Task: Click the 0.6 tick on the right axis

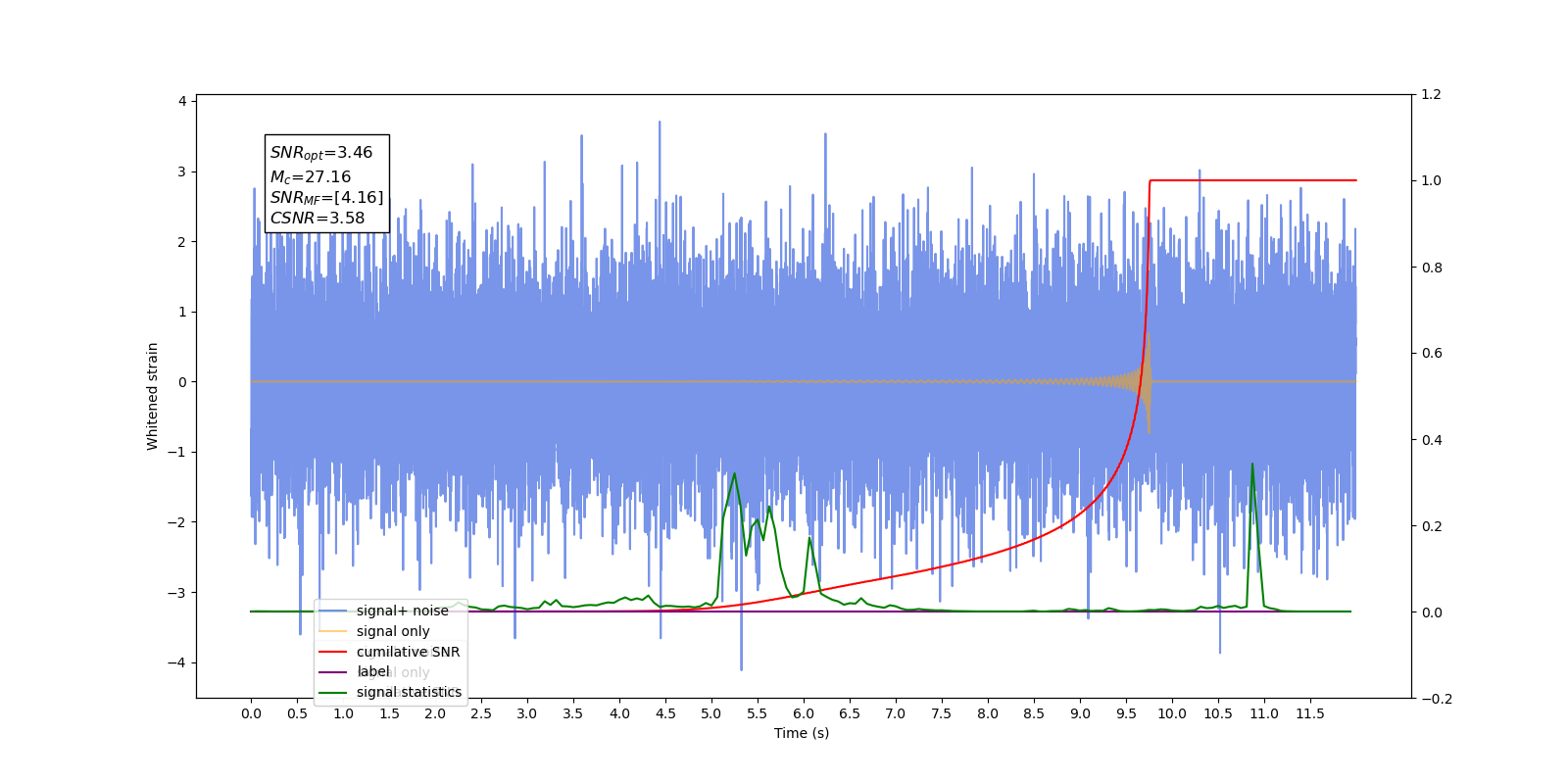Action: [1432, 354]
